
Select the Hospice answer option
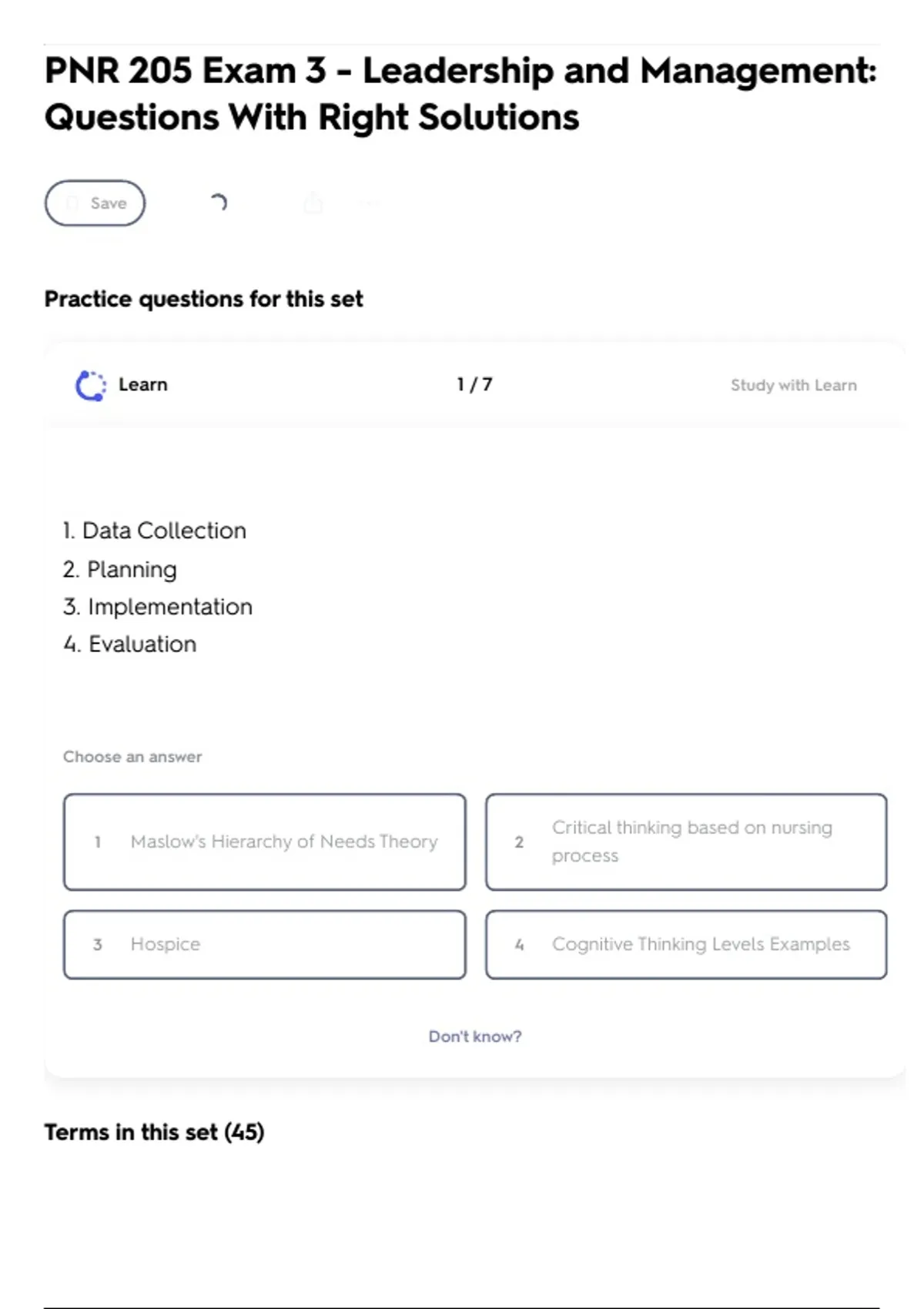pos(264,944)
